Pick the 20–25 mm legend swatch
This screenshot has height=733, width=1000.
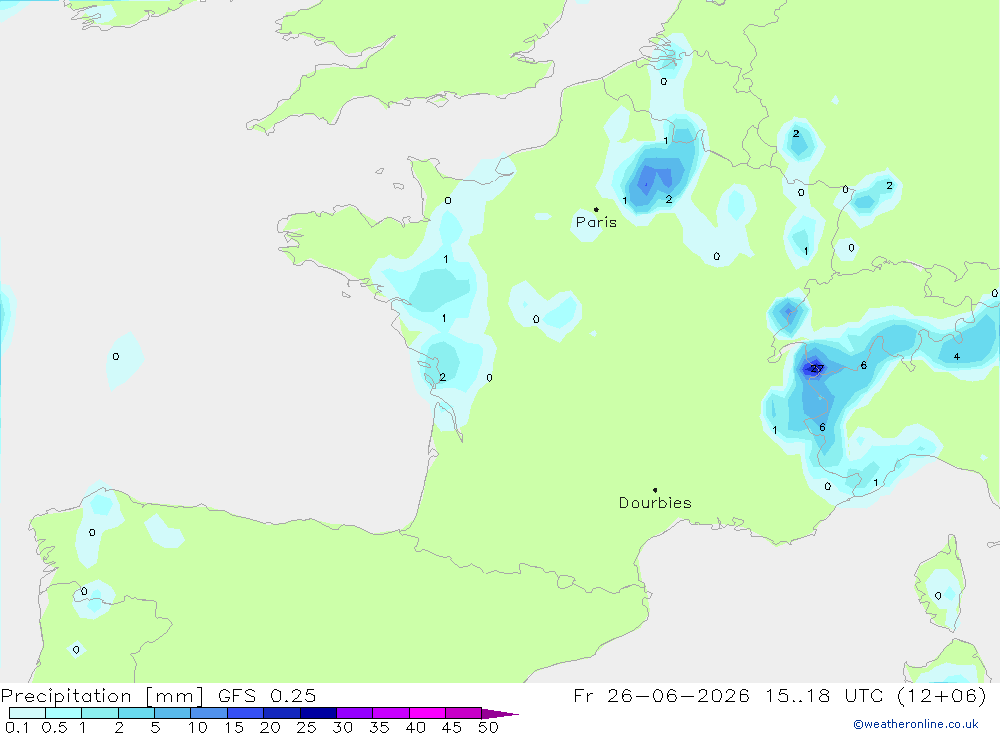(282, 713)
